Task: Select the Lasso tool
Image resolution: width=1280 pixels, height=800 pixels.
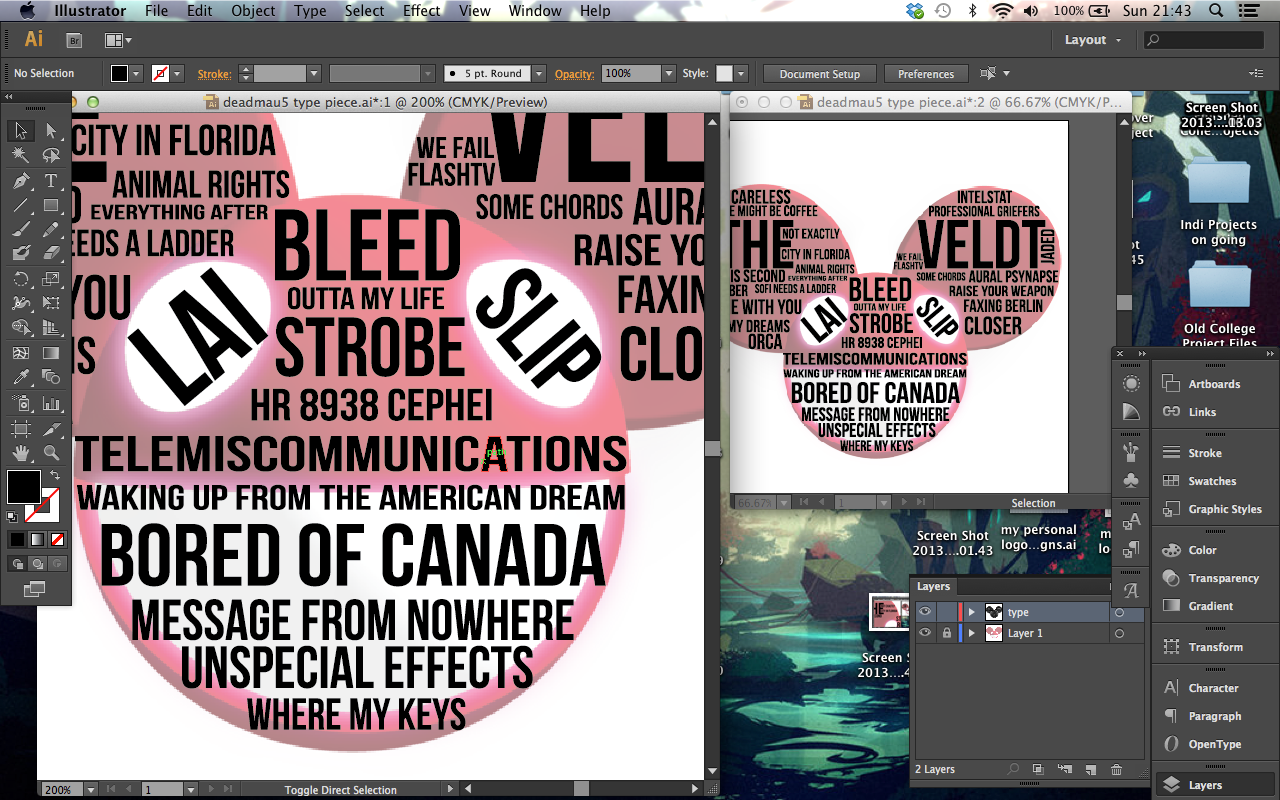Action: 51,155
